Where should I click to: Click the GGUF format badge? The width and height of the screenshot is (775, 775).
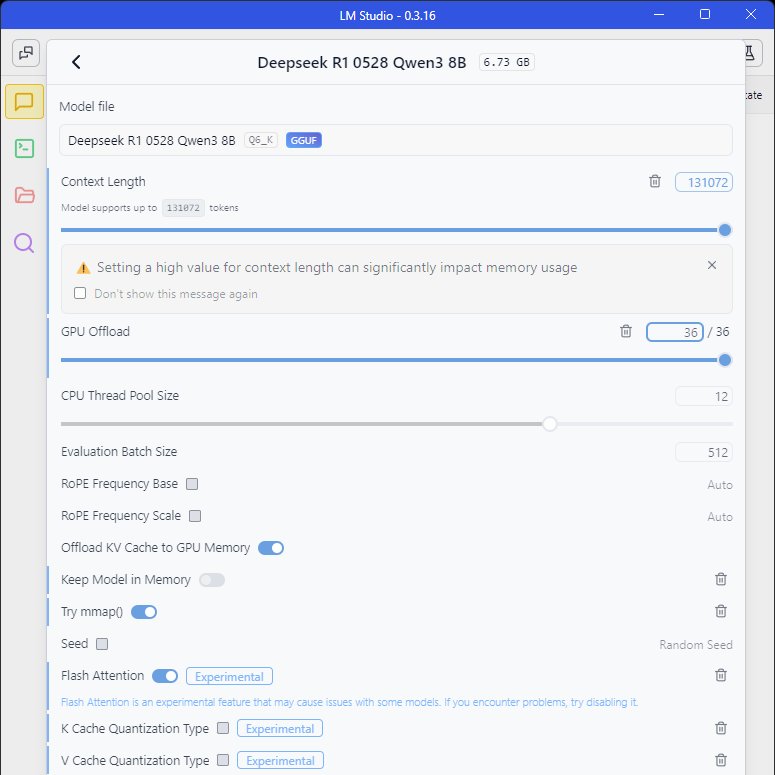click(x=303, y=140)
